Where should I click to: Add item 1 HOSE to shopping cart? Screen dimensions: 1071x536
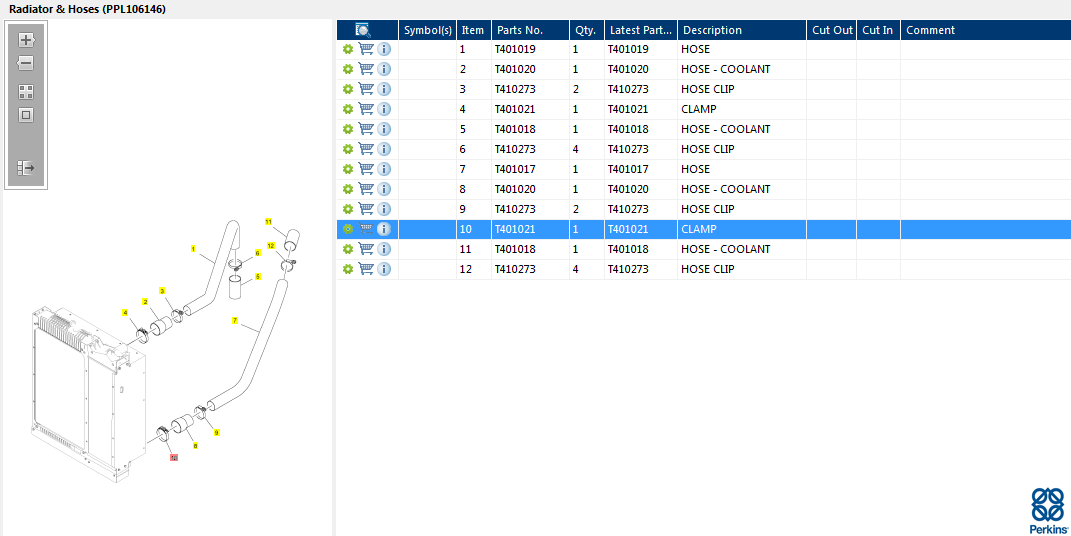[x=366, y=49]
